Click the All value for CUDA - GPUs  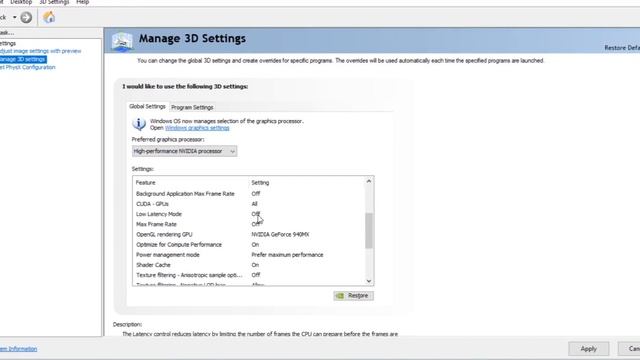254,204
